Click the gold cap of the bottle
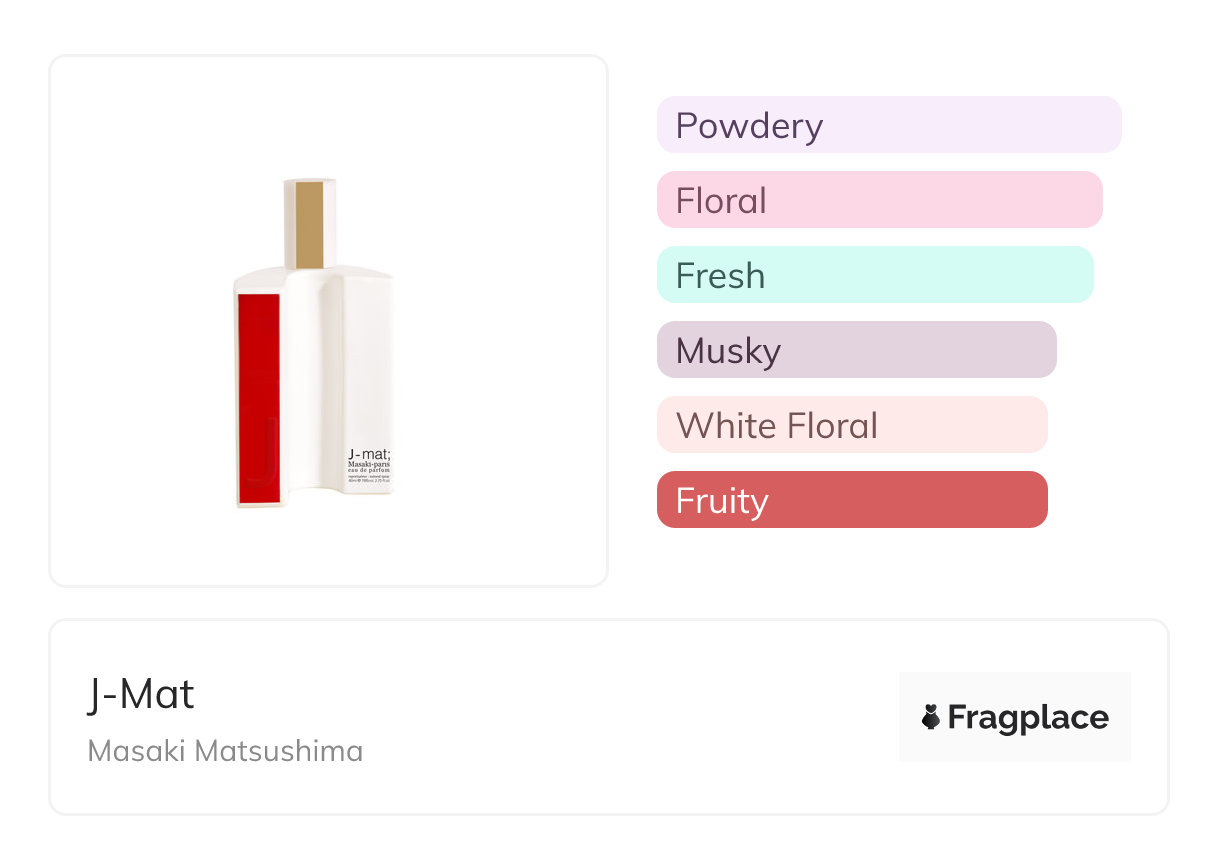 pos(310,225)
